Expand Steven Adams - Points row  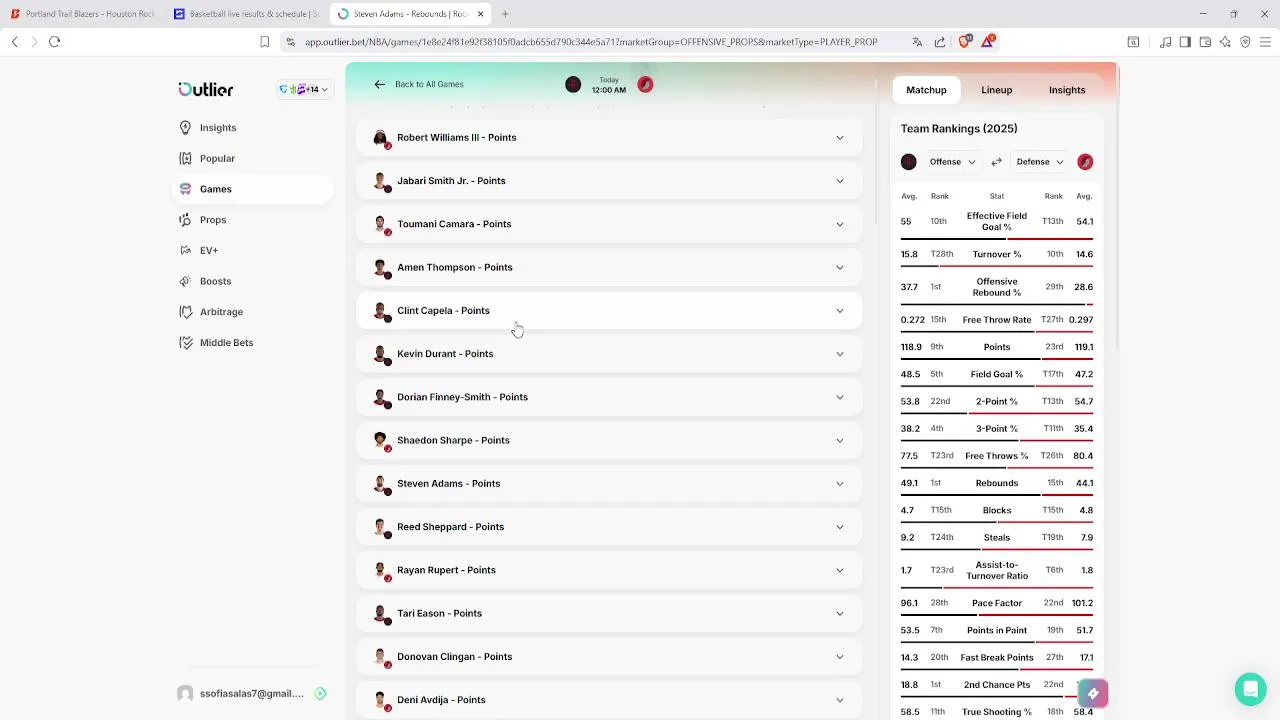tap(609, 484)
